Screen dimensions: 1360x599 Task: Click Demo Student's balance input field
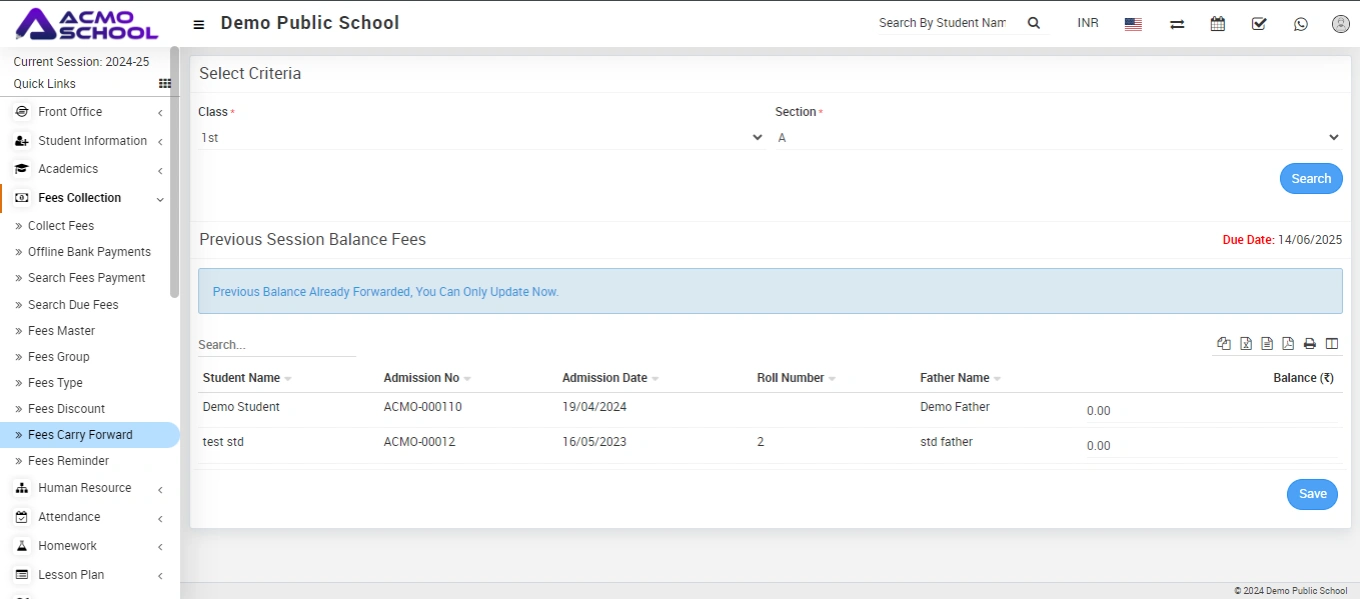[1211, 411]
